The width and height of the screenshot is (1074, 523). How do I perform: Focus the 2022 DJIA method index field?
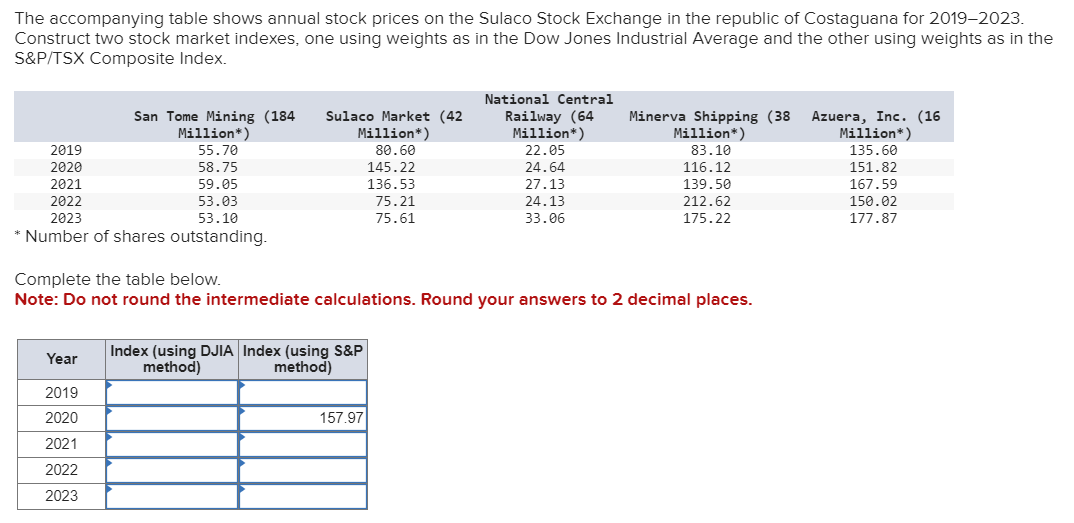[172, 470]
